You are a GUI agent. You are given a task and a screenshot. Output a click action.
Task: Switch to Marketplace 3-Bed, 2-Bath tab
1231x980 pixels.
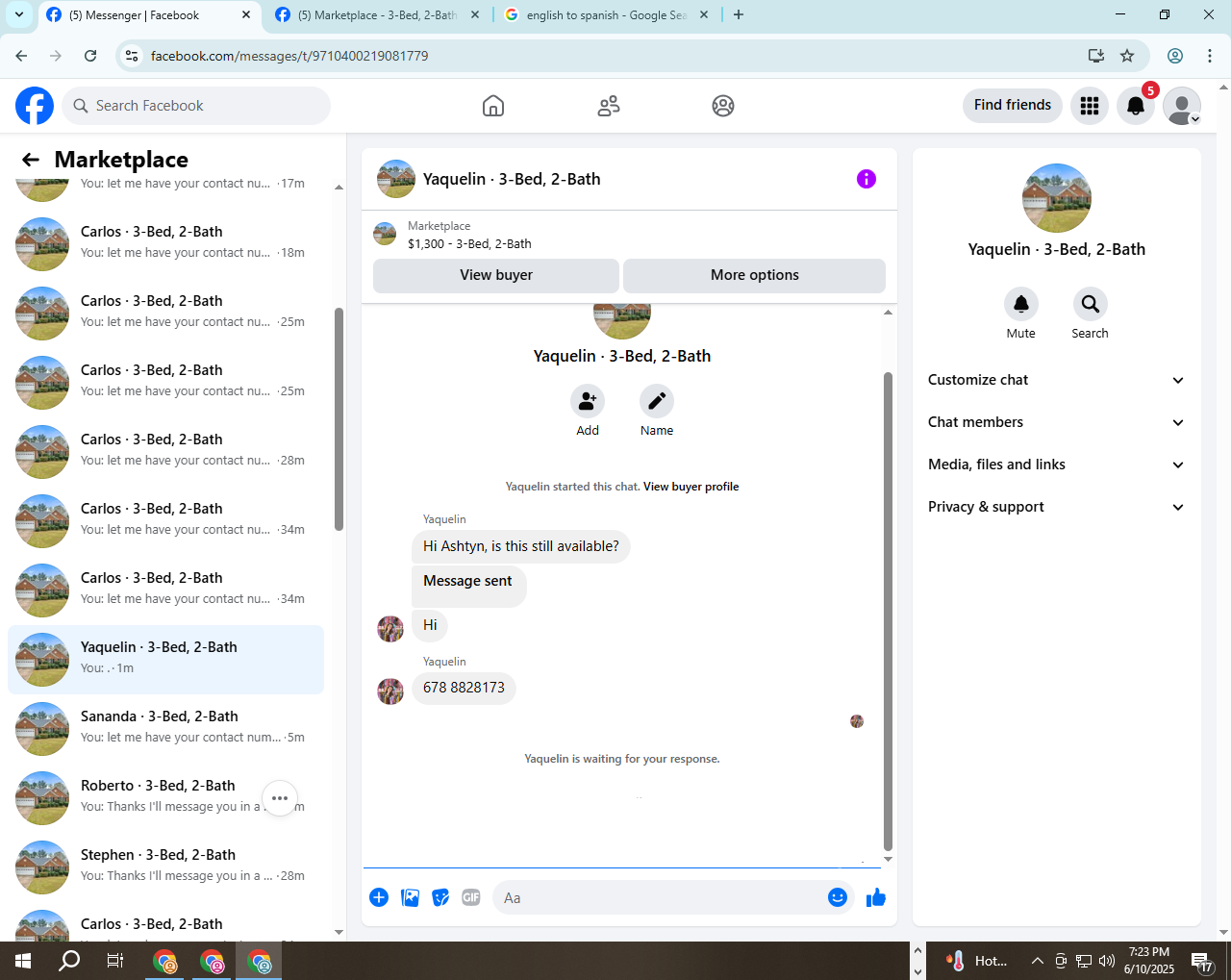(377, 15)
